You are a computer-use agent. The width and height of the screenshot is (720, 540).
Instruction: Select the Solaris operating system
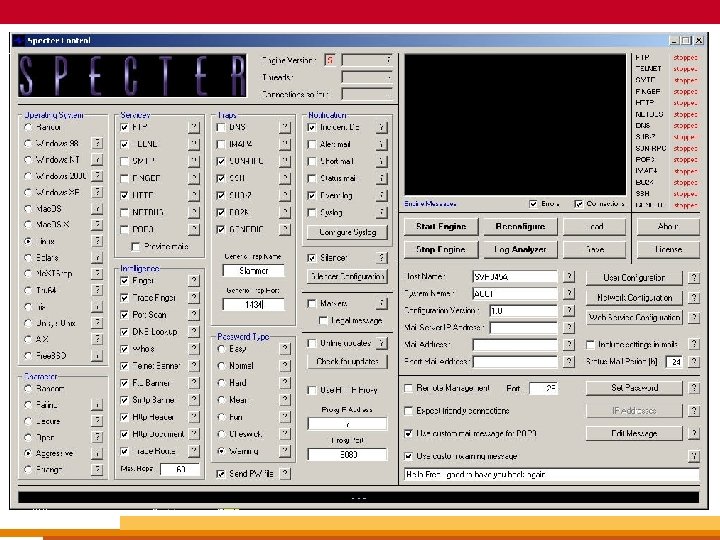[x=28, y=258]
